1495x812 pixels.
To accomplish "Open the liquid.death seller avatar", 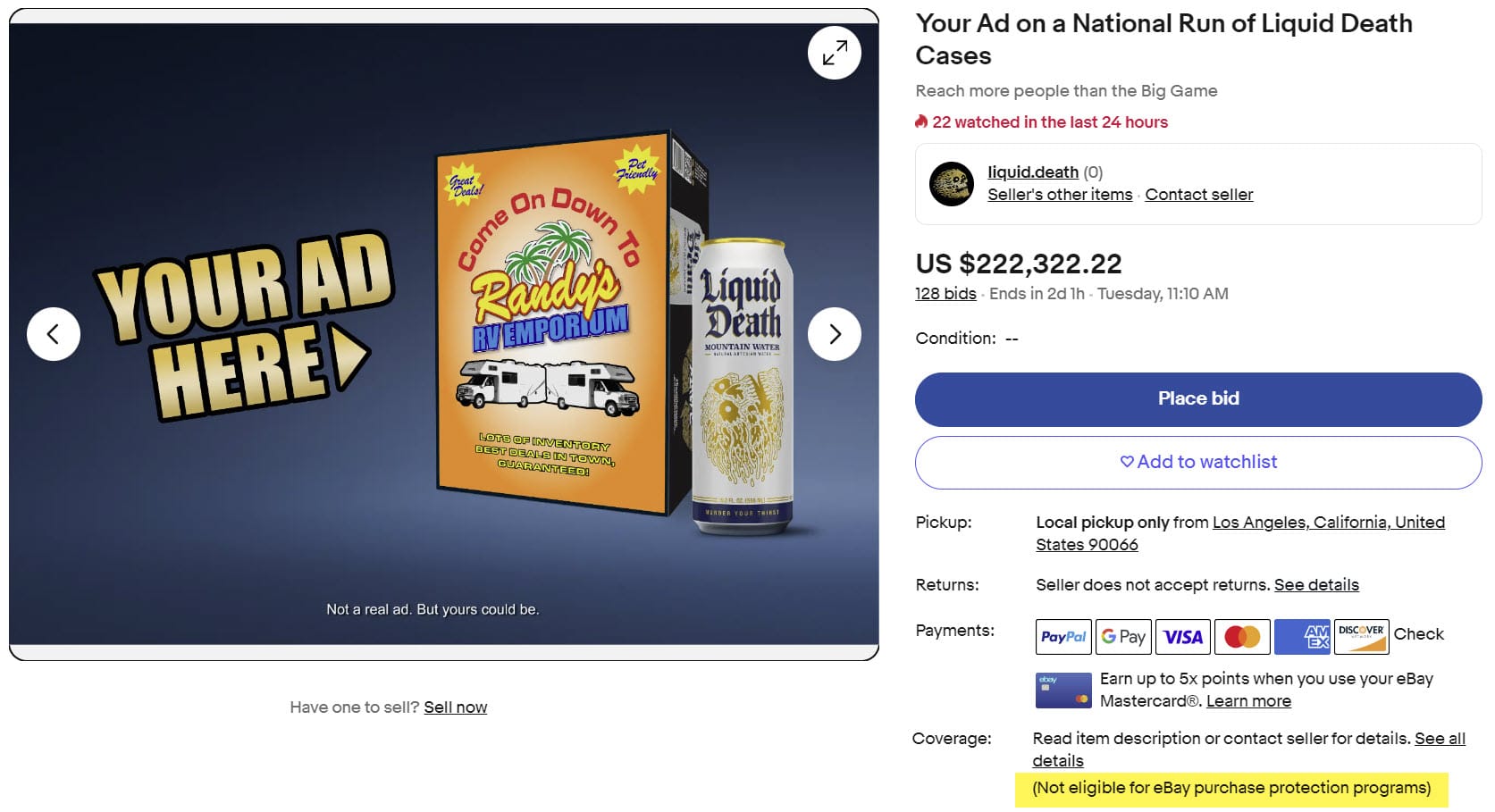I will click(951, 184).
